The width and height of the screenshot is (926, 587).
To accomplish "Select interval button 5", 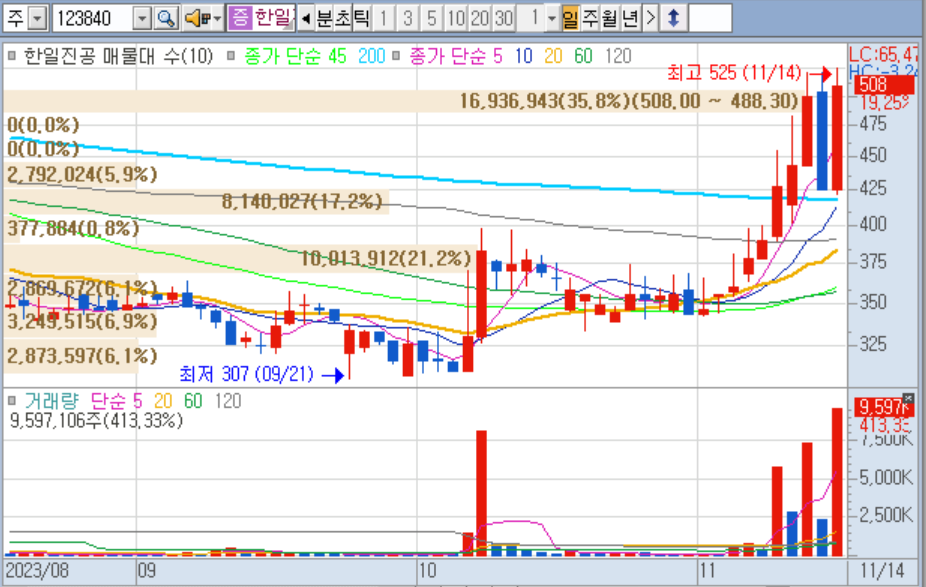I will coord(432,18).
